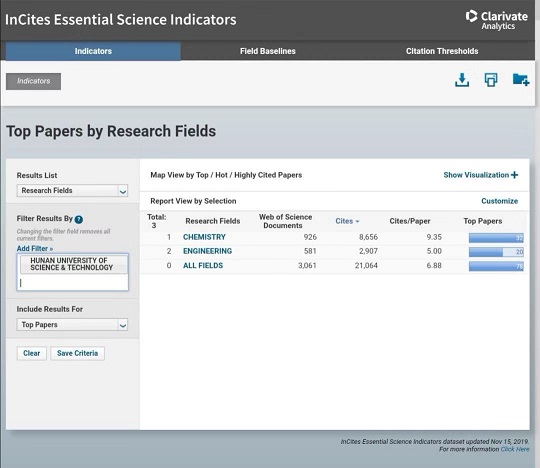Click Chemistry cites/paper value 9.35
The width and height of the screenshot is (540, 468).
(x=434, y=237)
